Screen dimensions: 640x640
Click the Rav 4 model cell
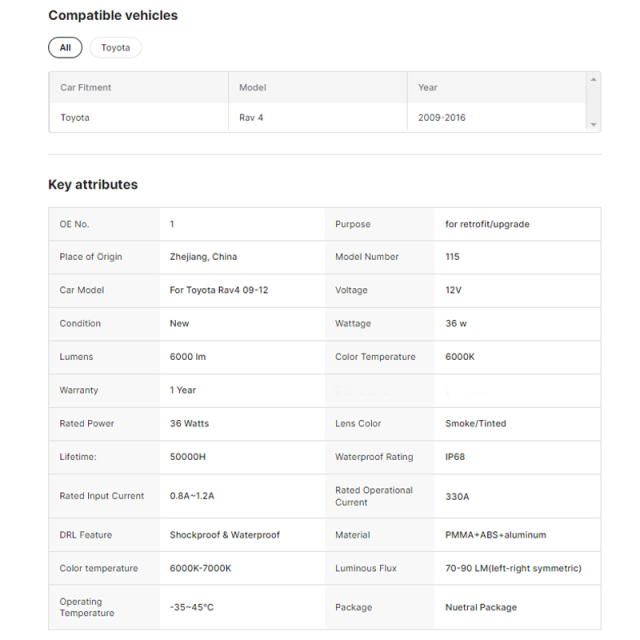coord(253,117)
